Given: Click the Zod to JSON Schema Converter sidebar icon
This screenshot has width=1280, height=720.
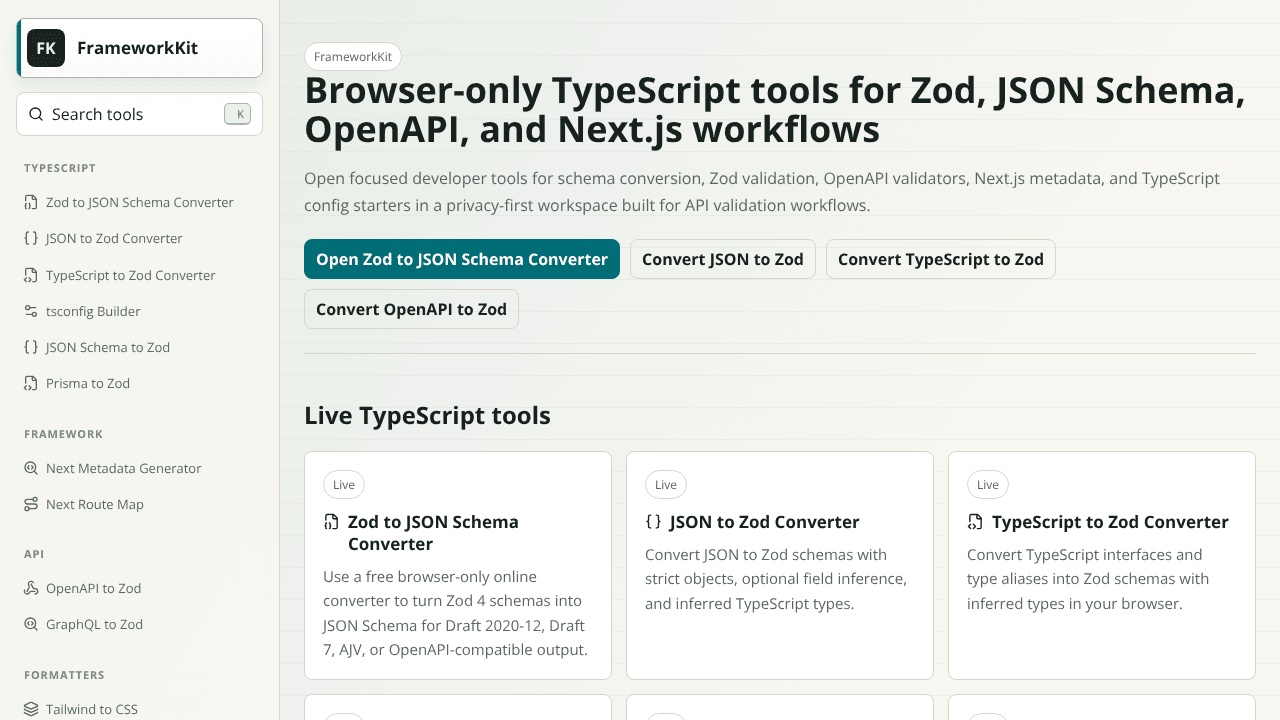Looking at the screenshot, I should [x=31, y=202].
